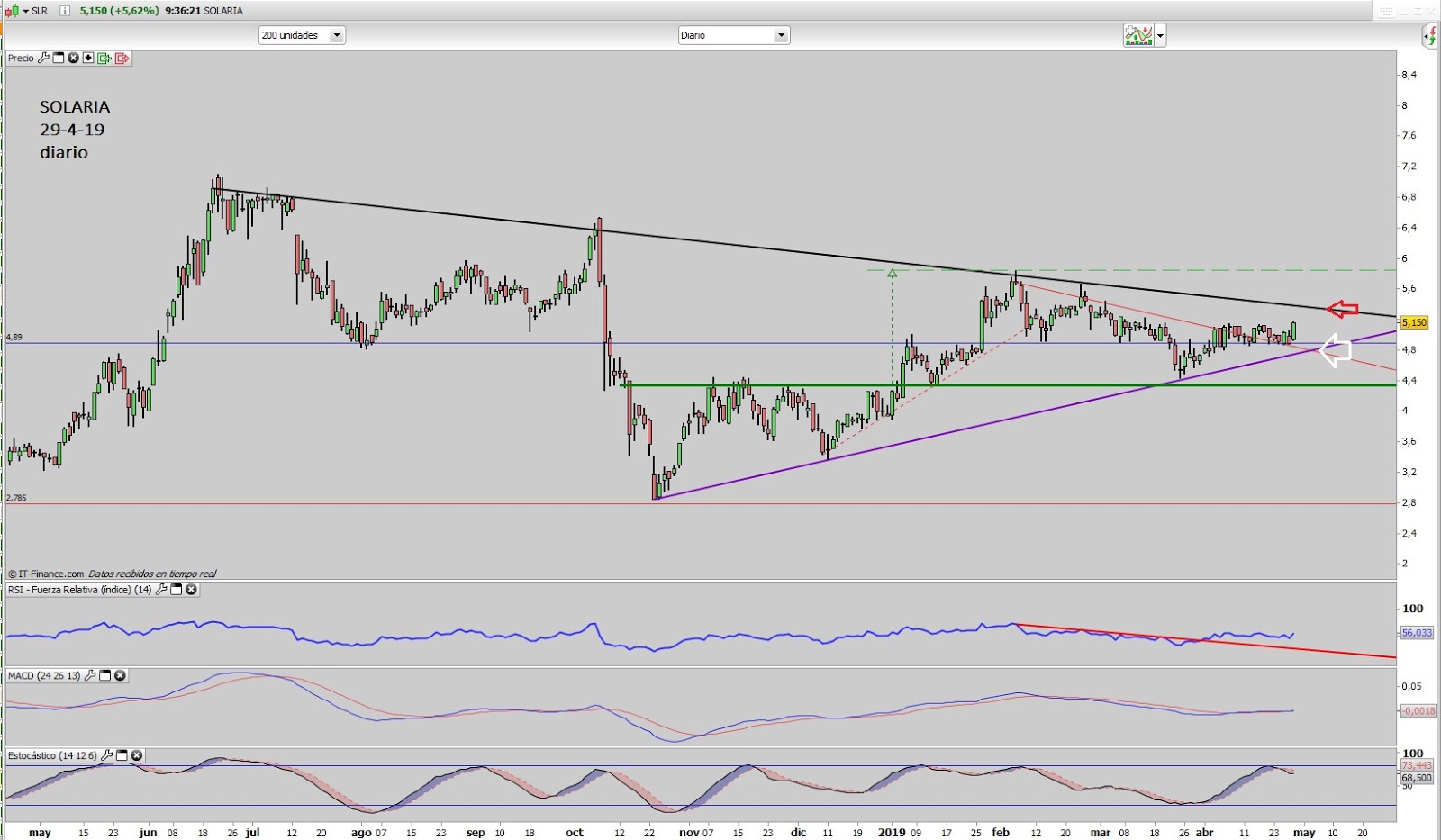Click the SOLARIA 29-4-19 diario annotation
Viewport: 1441px width, 840px height.
tap(75, 129)
